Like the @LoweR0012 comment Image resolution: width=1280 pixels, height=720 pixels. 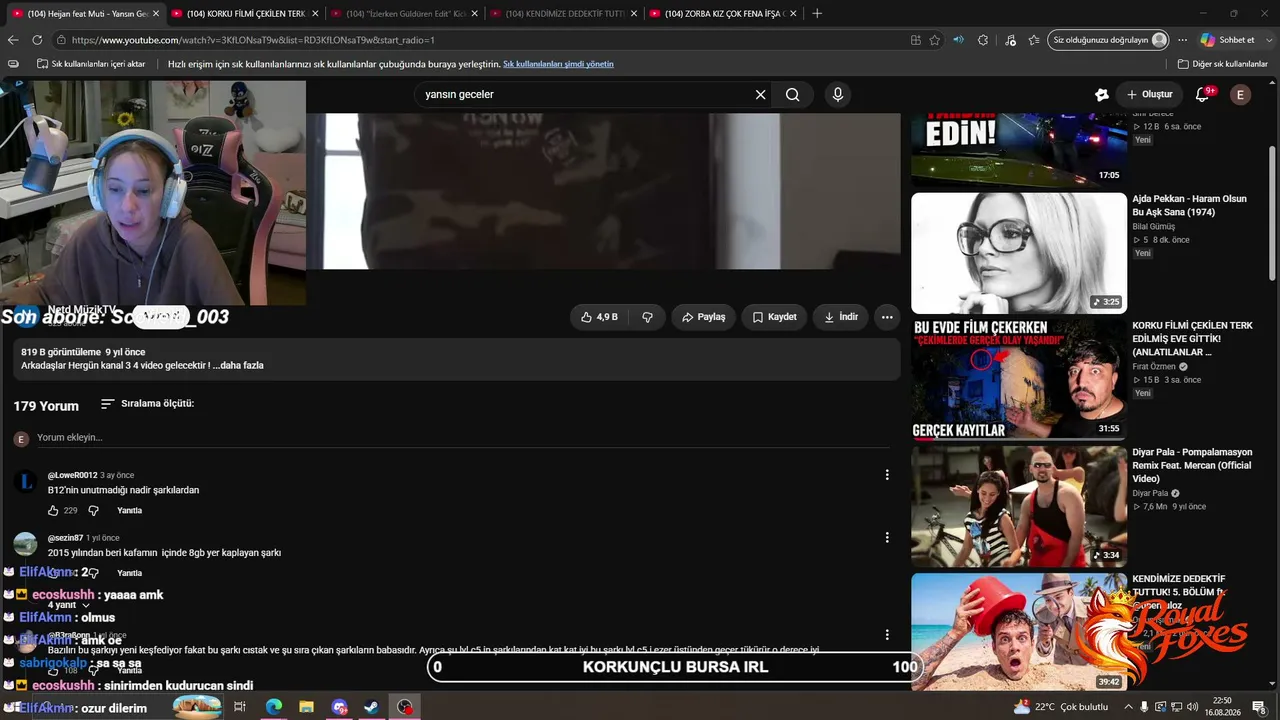53,511
